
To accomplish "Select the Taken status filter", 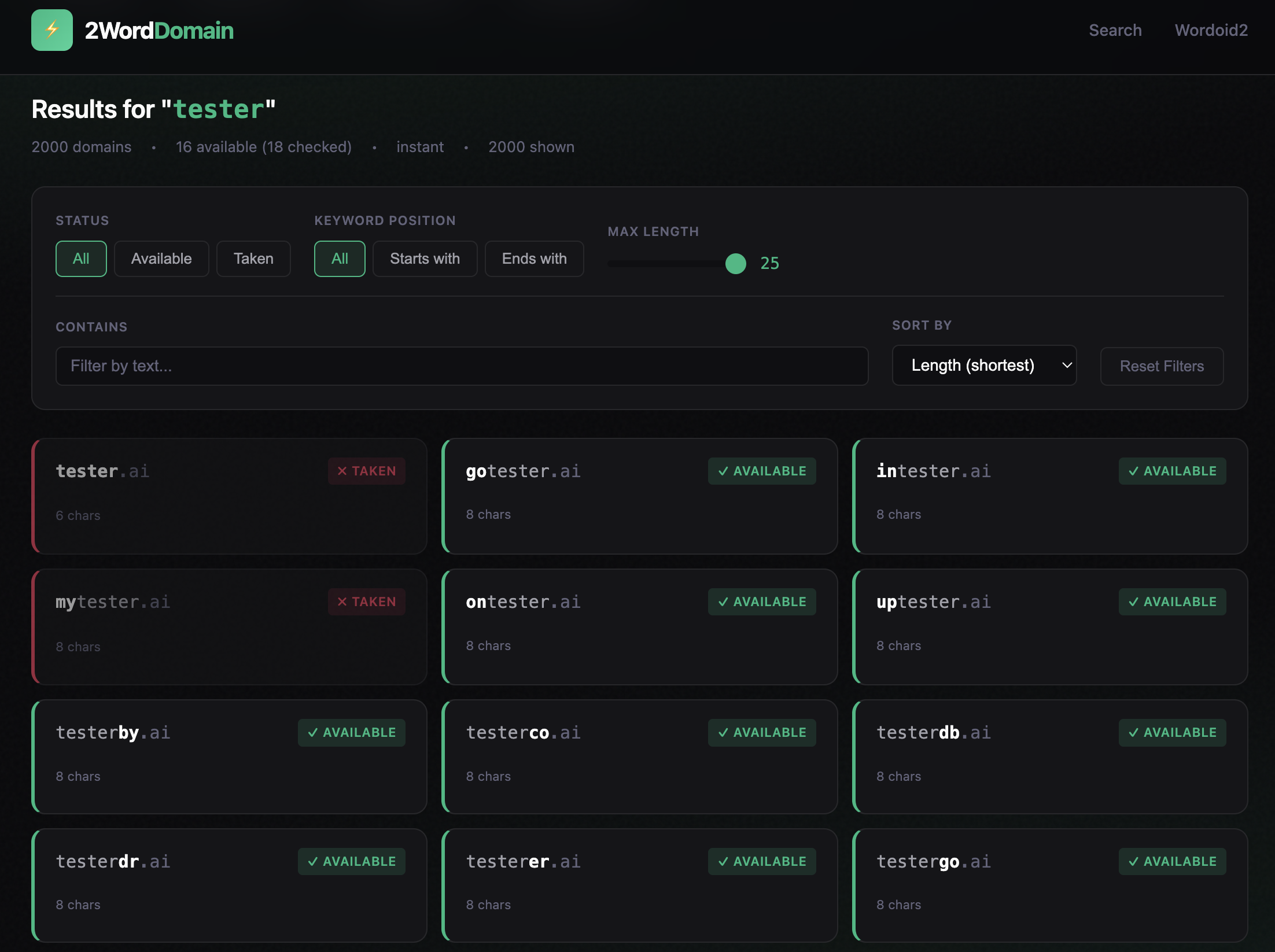I will tap(253, 259).
